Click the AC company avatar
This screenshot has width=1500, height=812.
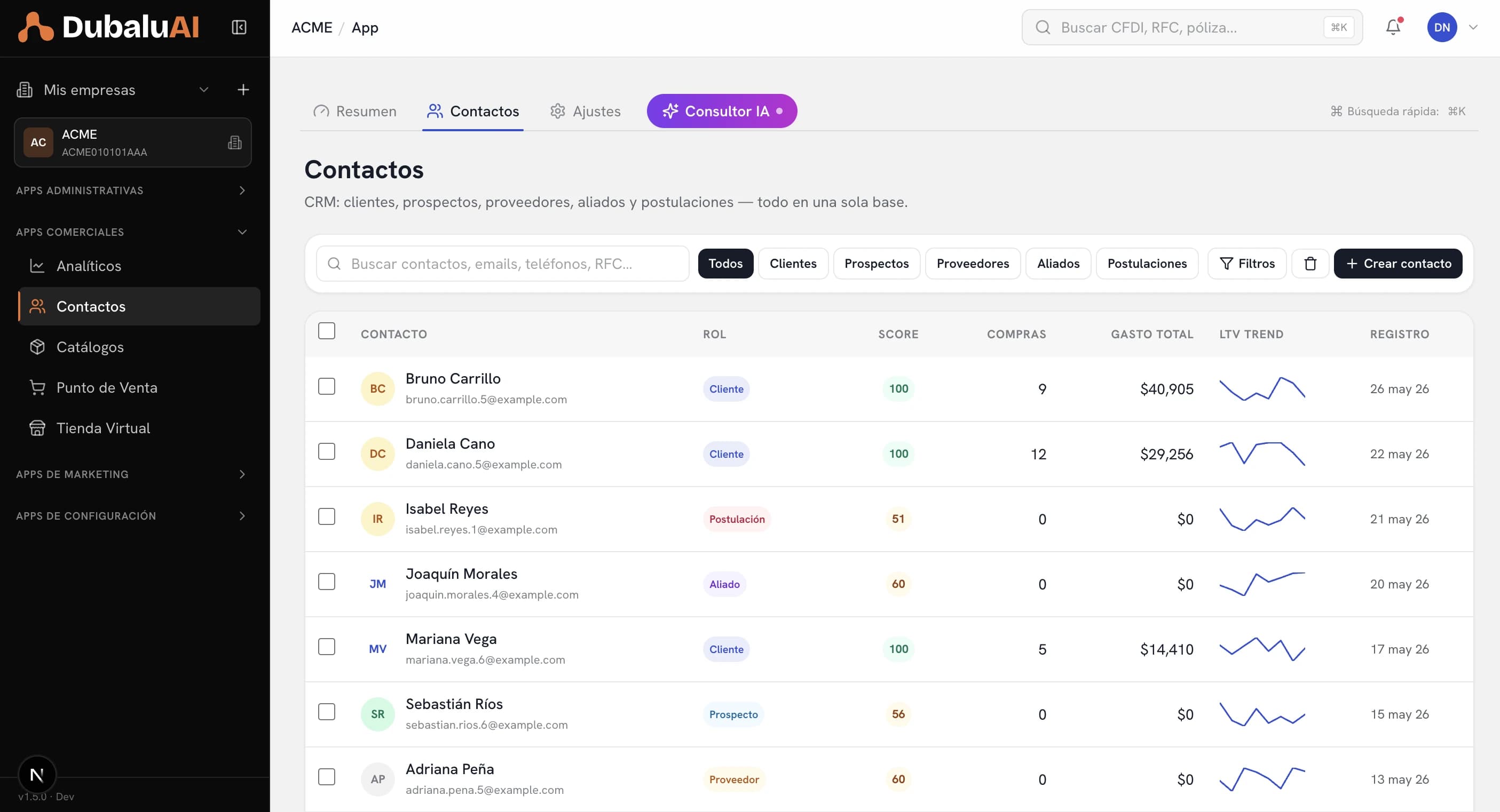point(38,142)
